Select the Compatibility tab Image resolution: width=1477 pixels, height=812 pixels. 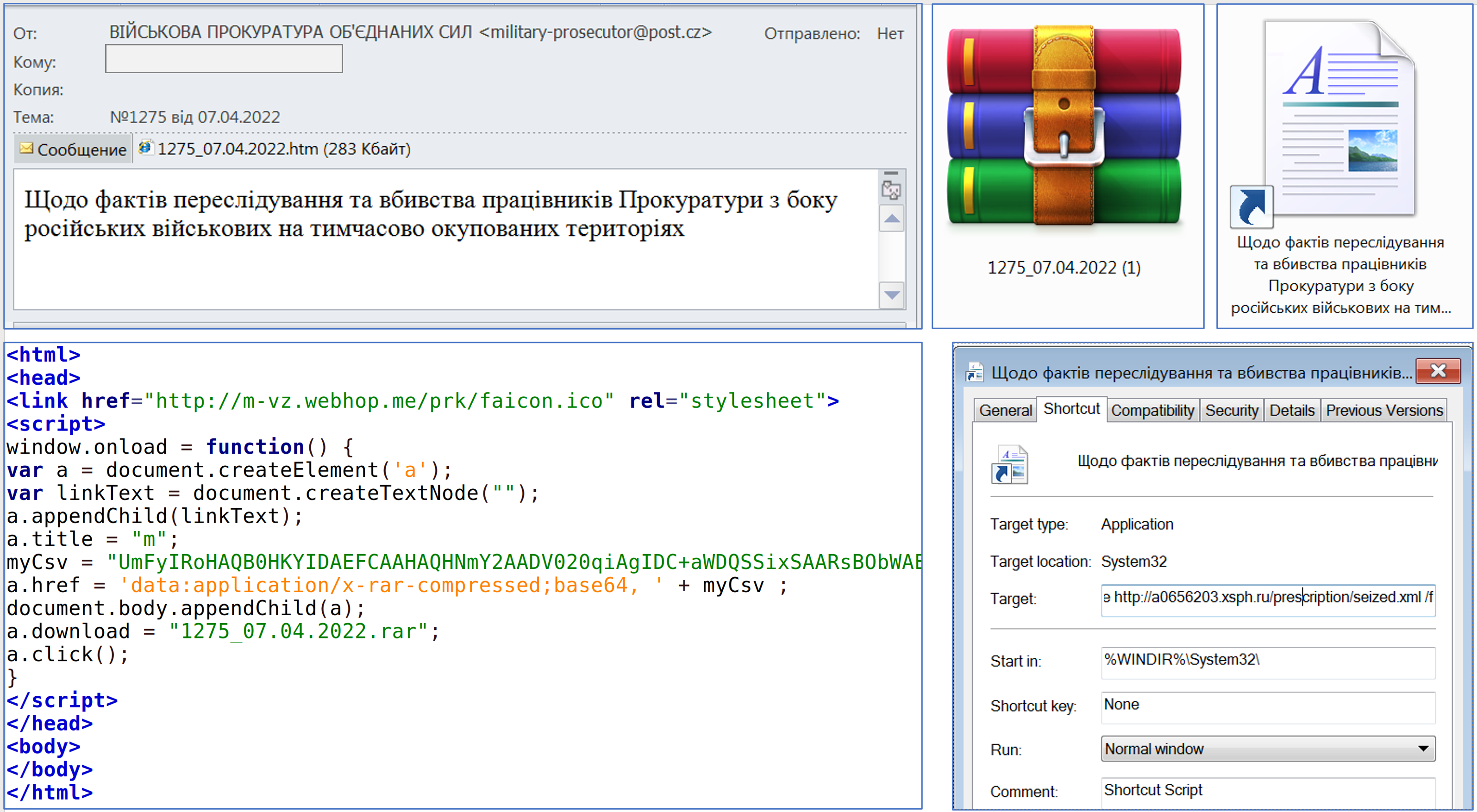click(x=1152, y=410)
